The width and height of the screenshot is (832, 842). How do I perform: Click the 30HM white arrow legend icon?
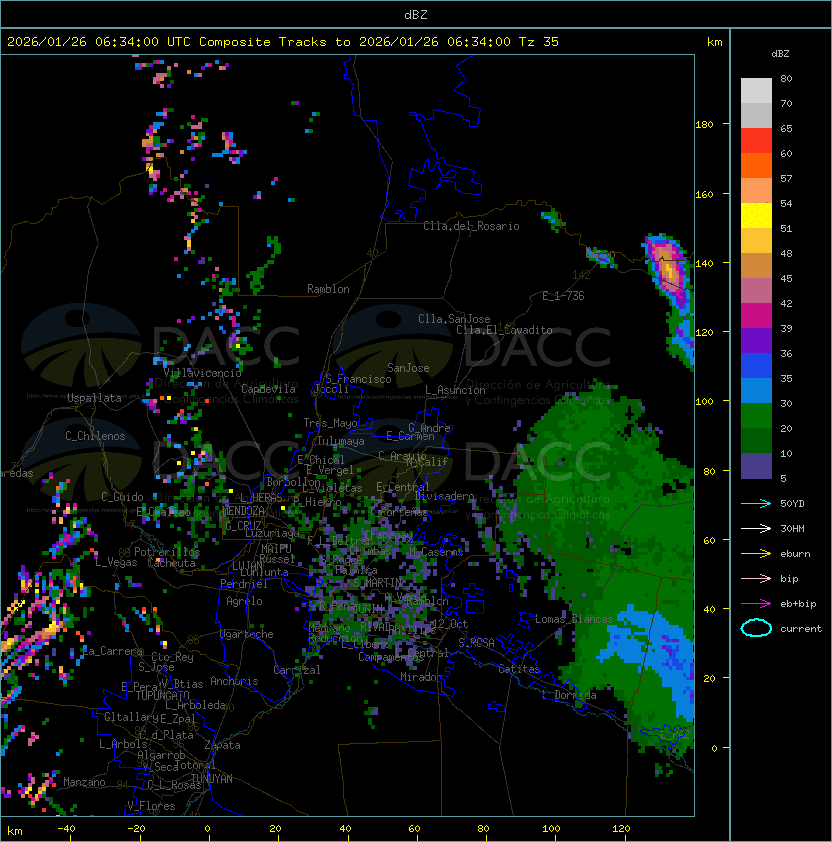click(756, 528)
